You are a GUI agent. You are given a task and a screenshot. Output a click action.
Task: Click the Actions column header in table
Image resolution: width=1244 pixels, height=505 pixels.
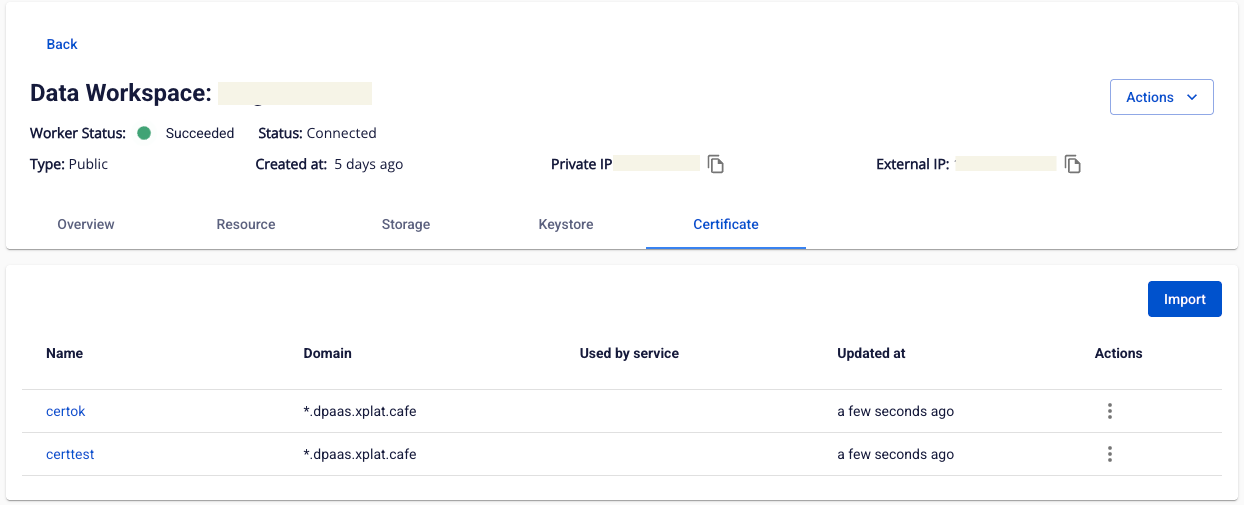(1118, 353)
